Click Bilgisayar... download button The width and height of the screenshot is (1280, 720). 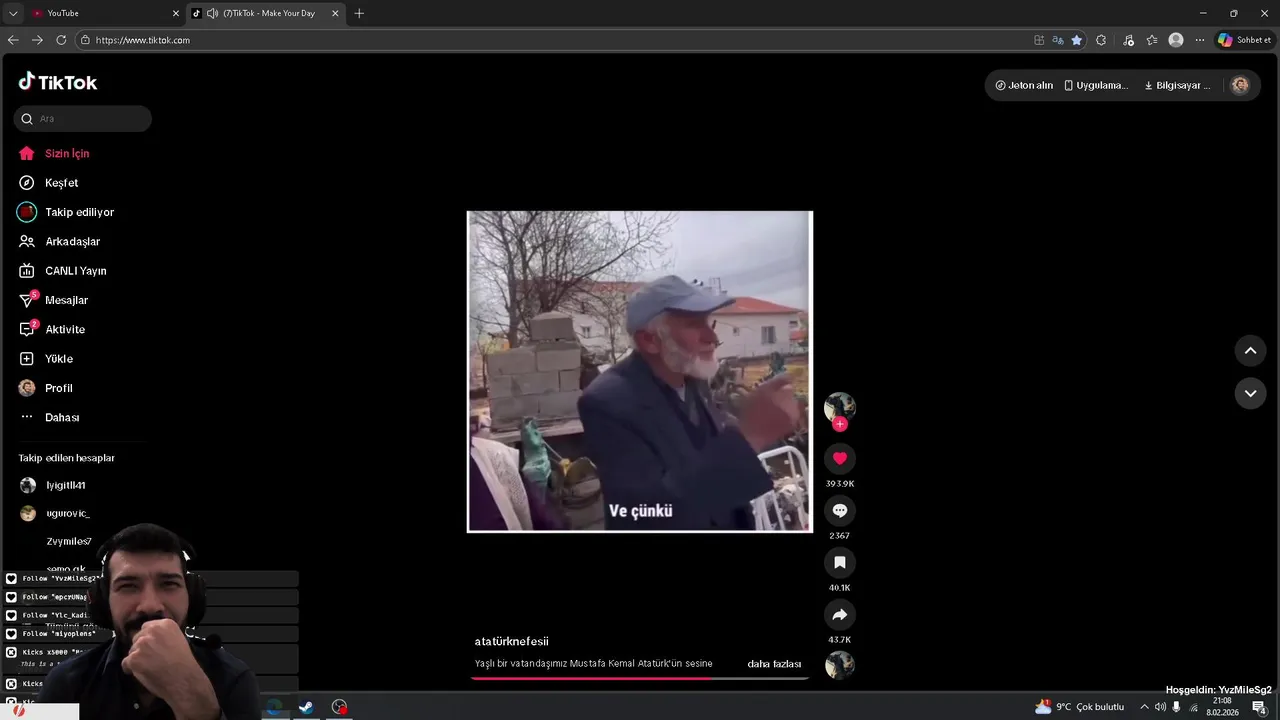(1177, 85)
